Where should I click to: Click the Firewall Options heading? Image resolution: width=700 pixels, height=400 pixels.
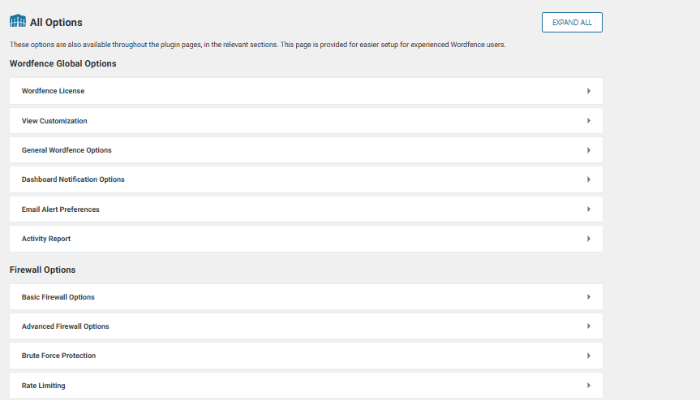point(42,270)
